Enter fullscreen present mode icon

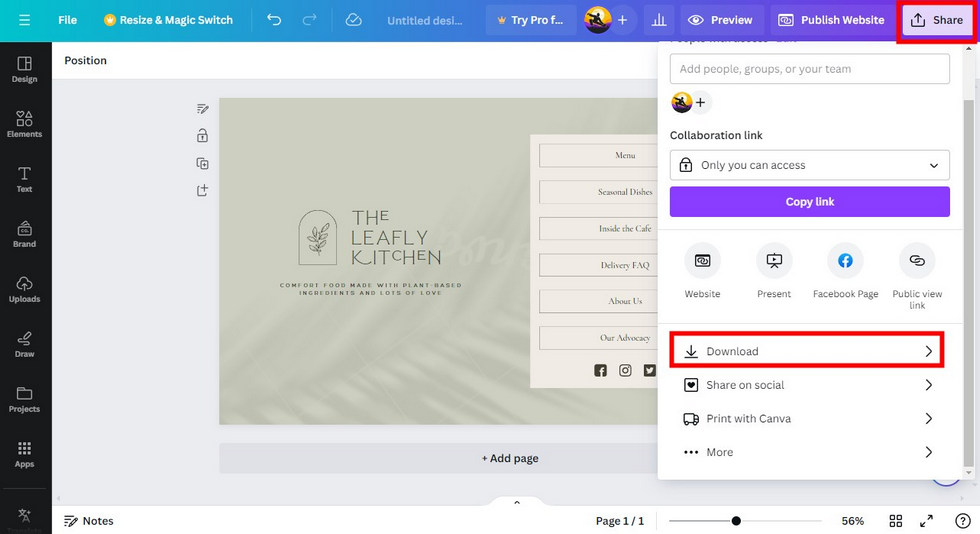926,521
